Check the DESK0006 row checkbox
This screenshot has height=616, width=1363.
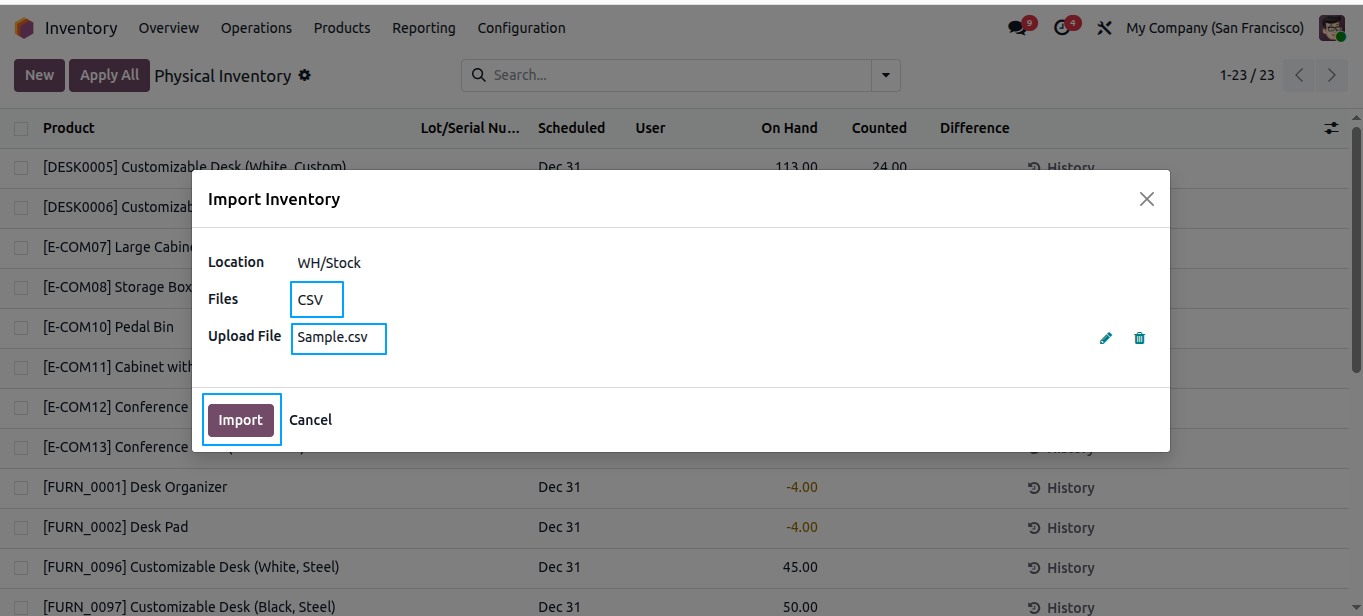[21, 208]
